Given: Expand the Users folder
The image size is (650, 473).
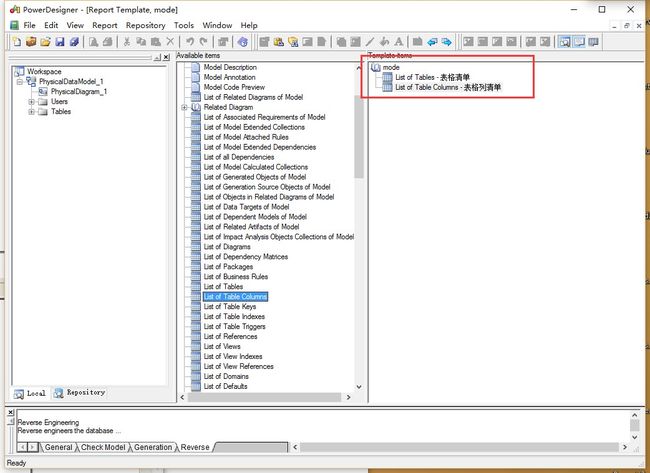Looking at the screenshot, I should point(32,102).
